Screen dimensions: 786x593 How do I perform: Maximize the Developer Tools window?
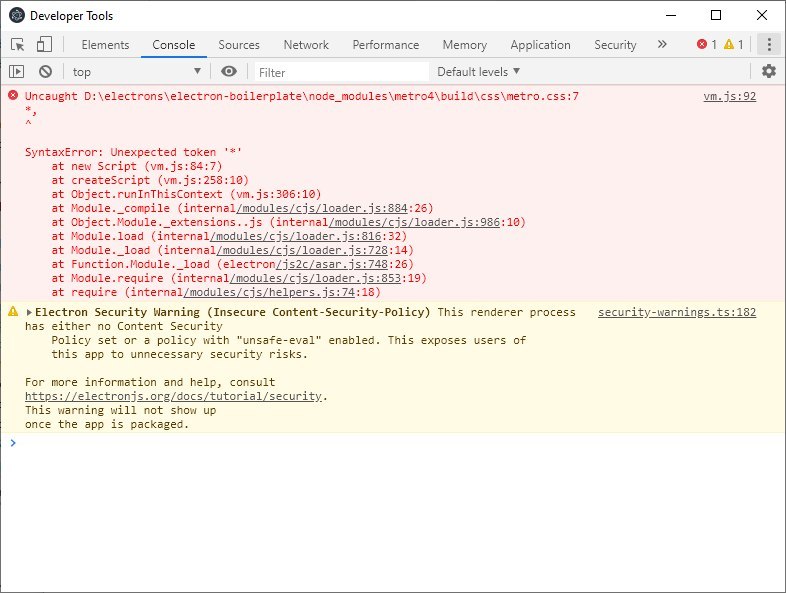click(716, 16)
